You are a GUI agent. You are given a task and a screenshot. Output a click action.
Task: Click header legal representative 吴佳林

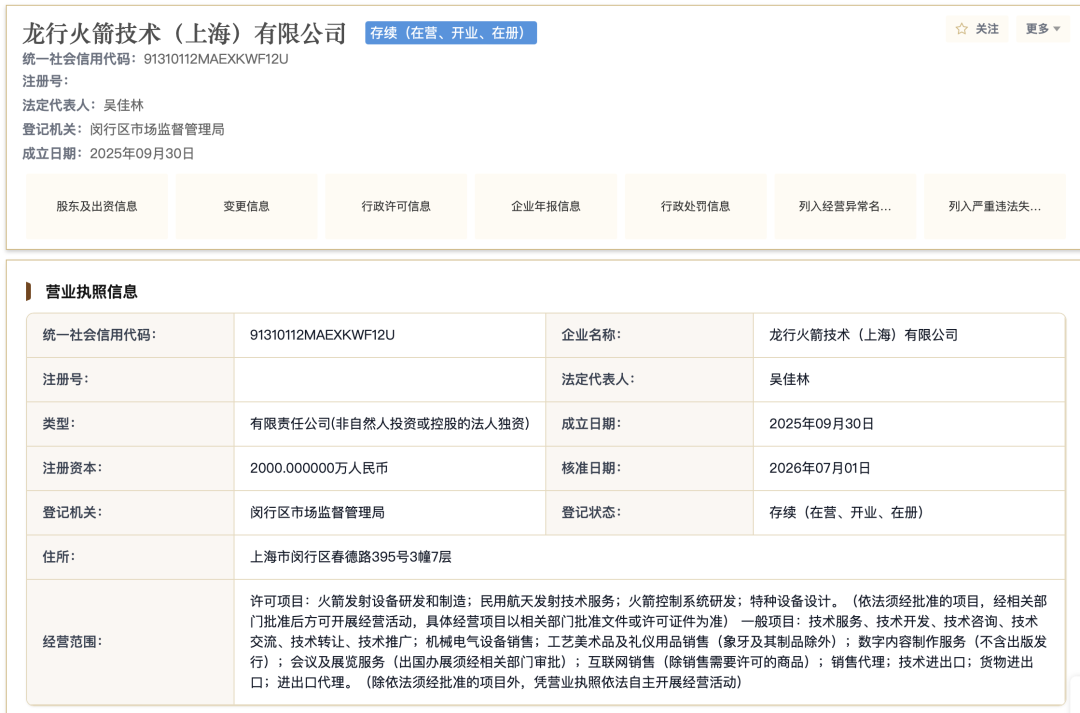[123, 105]
